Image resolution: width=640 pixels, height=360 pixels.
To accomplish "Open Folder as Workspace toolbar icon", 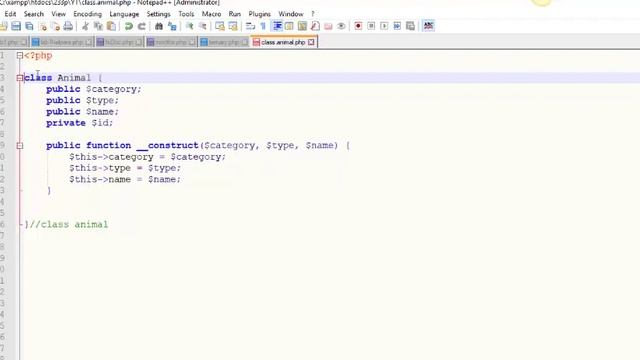I will click(328, 27).
